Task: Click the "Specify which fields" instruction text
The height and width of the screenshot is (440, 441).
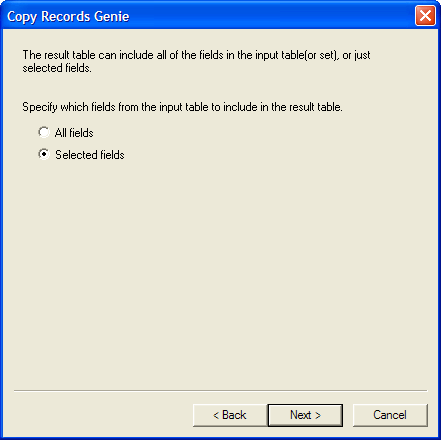Action: (182, 107)
